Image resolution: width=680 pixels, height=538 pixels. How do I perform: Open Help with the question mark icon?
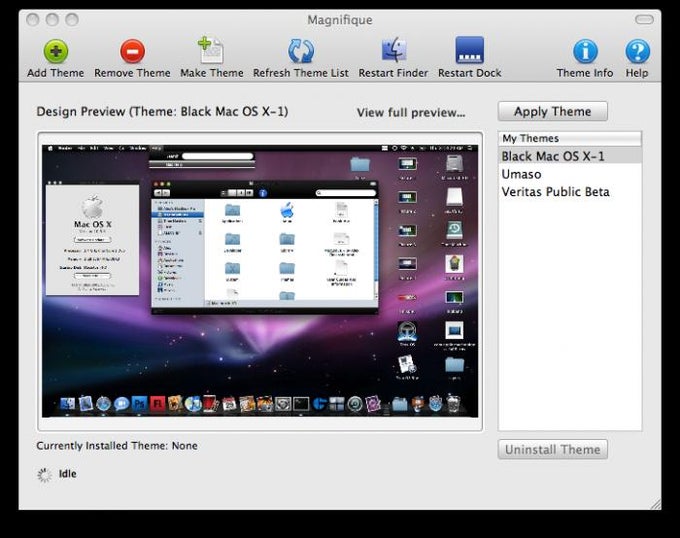pos(637,51)
